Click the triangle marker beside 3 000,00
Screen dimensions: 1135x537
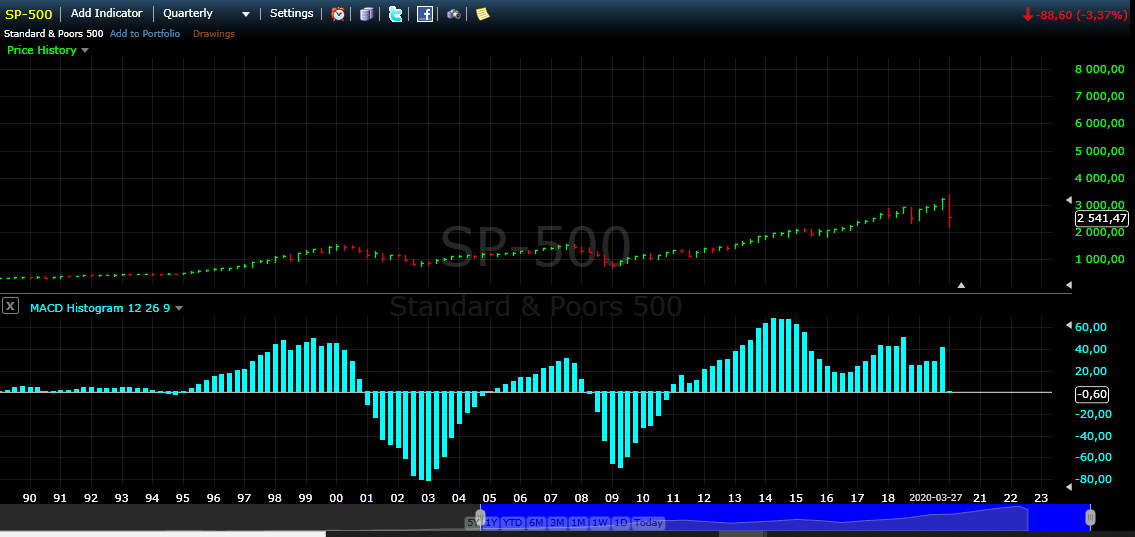click(x=1069, y=200)
